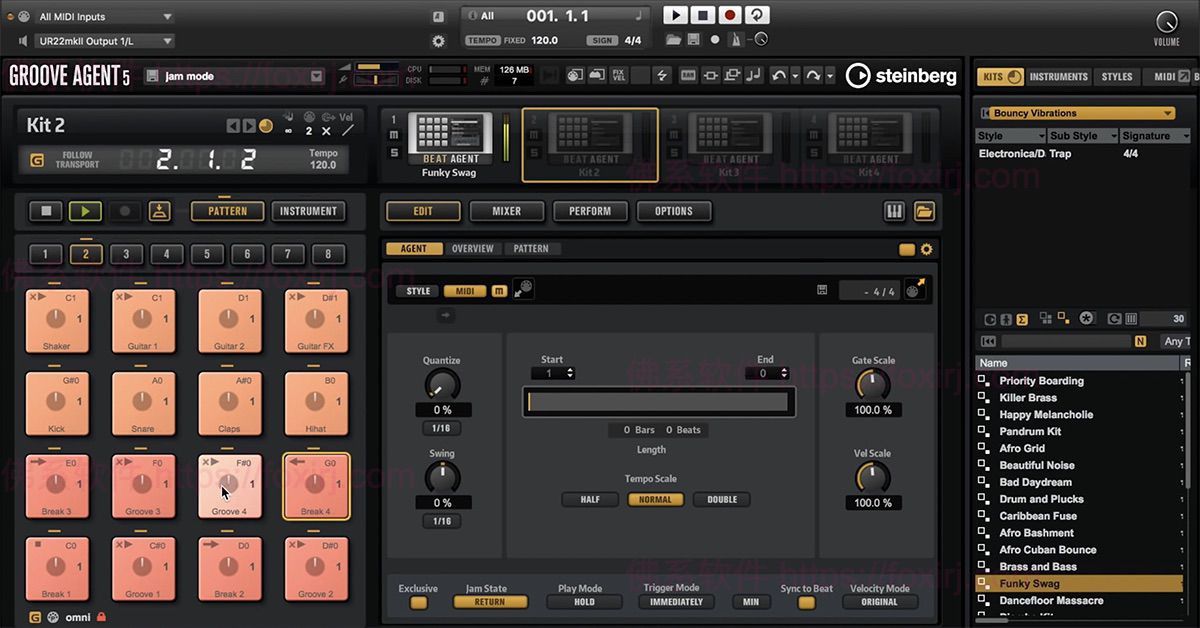Toggle the Exclusive switch at the bottom
Image resolution: width=1200 pixels, height=628 pixels.
[x=418, y=602]
